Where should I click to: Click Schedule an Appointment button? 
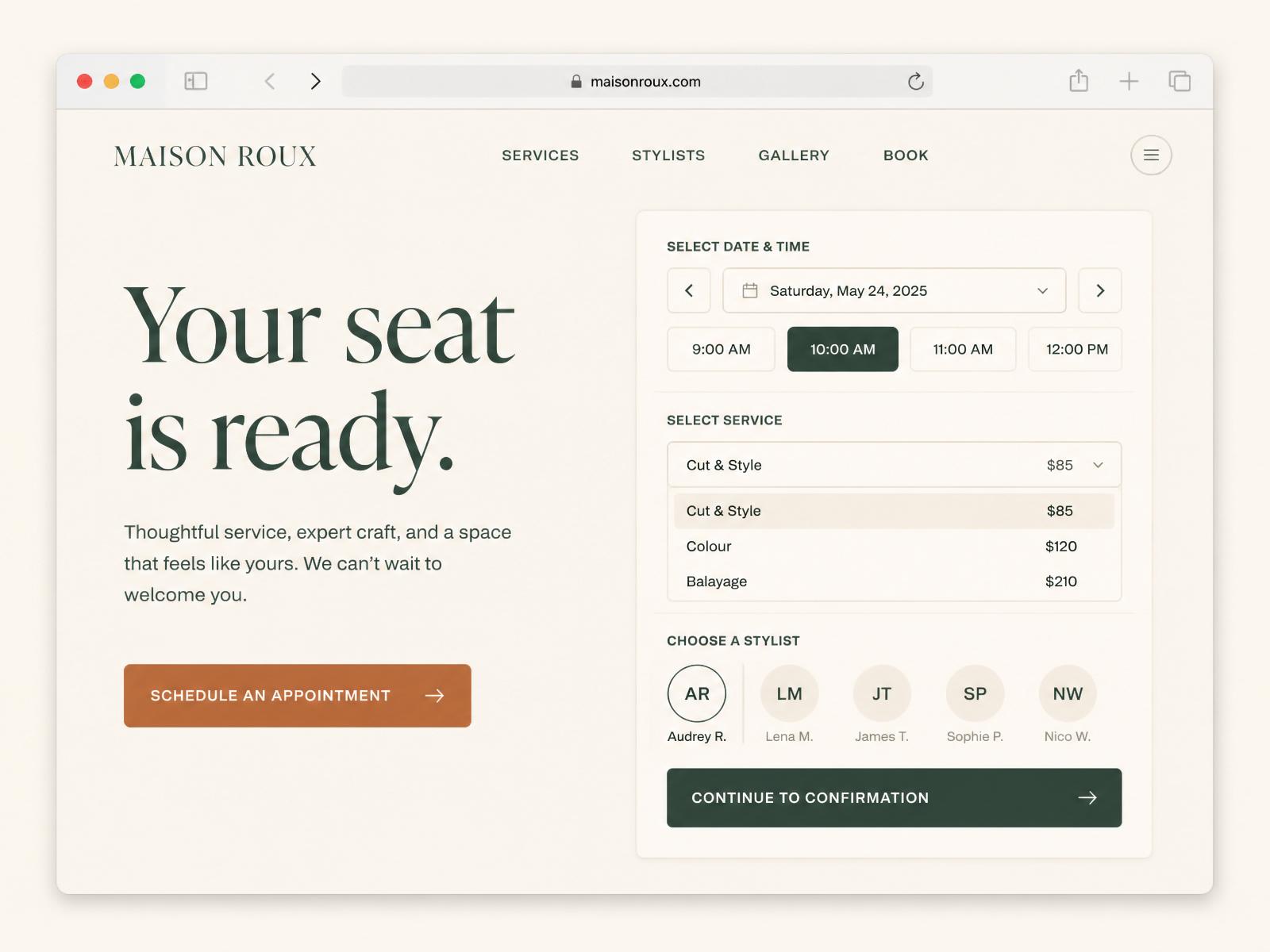[298, 696]
